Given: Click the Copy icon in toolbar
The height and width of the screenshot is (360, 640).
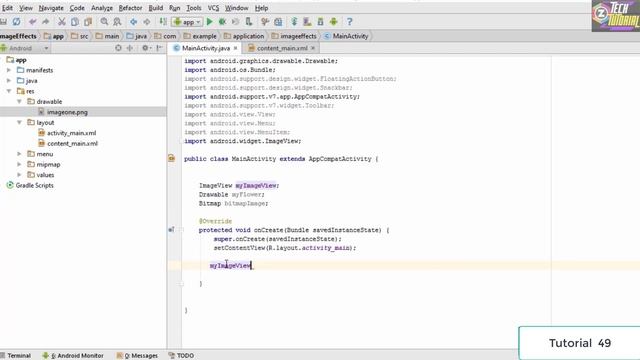Looking at the screenshot, I should coord(75,22).
